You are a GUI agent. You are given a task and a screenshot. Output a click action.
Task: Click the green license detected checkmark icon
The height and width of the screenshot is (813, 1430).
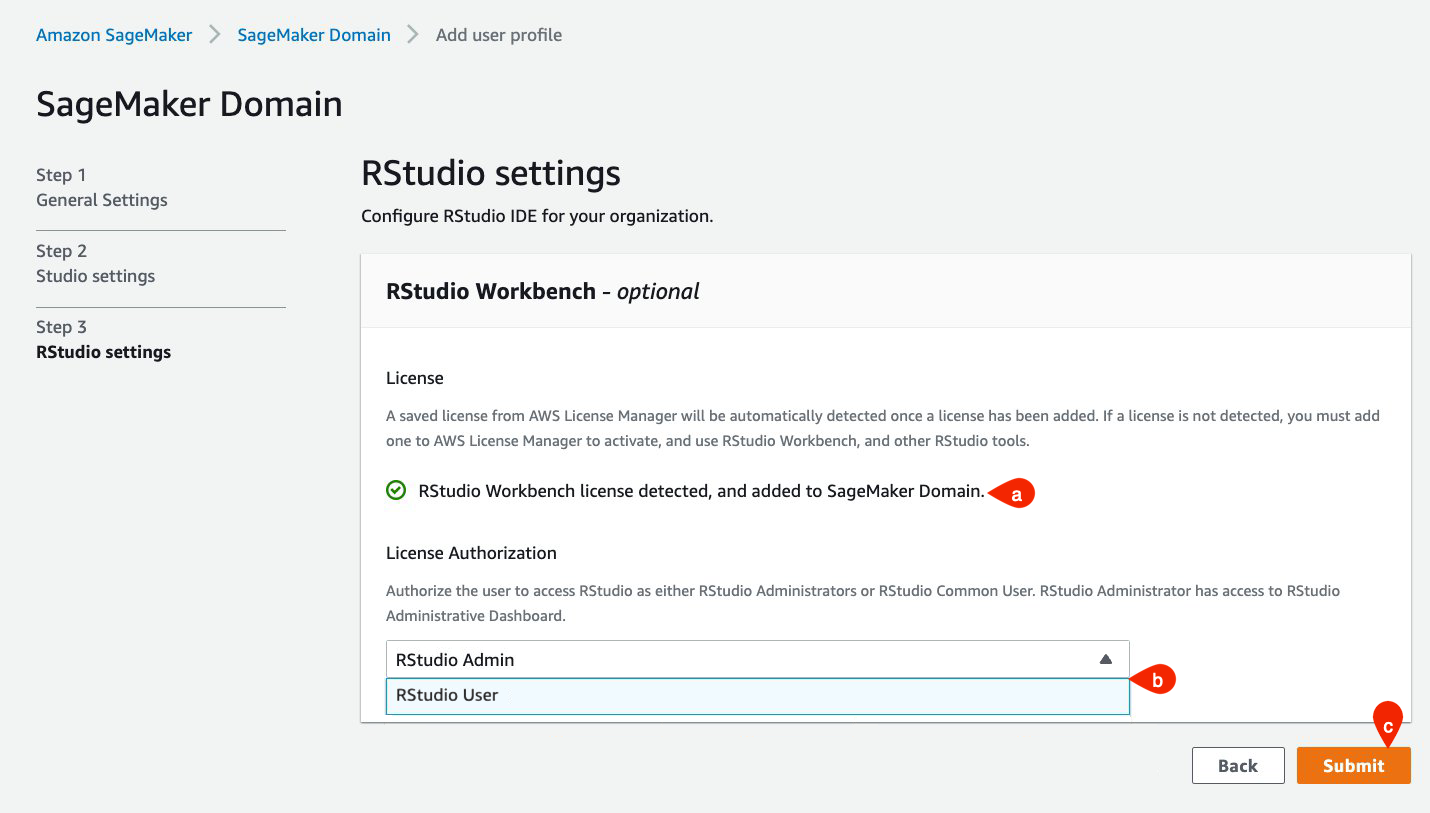click(396, 490)
